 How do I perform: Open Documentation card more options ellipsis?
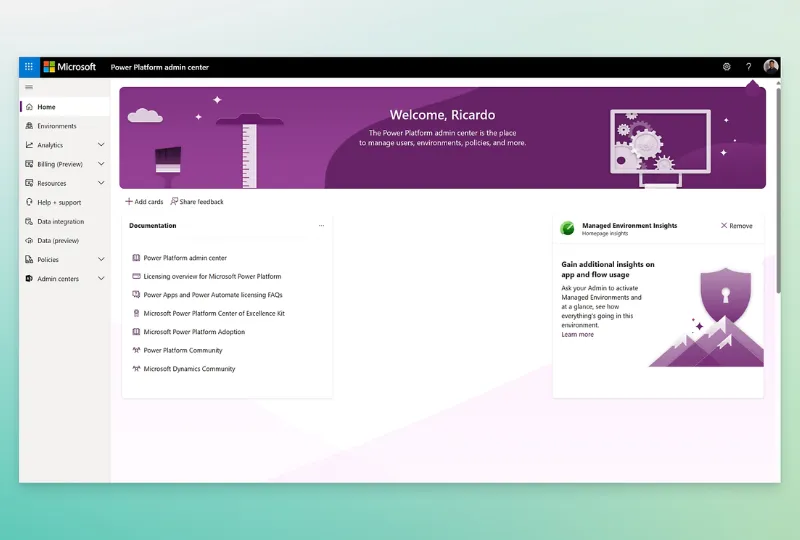[321, 226]
